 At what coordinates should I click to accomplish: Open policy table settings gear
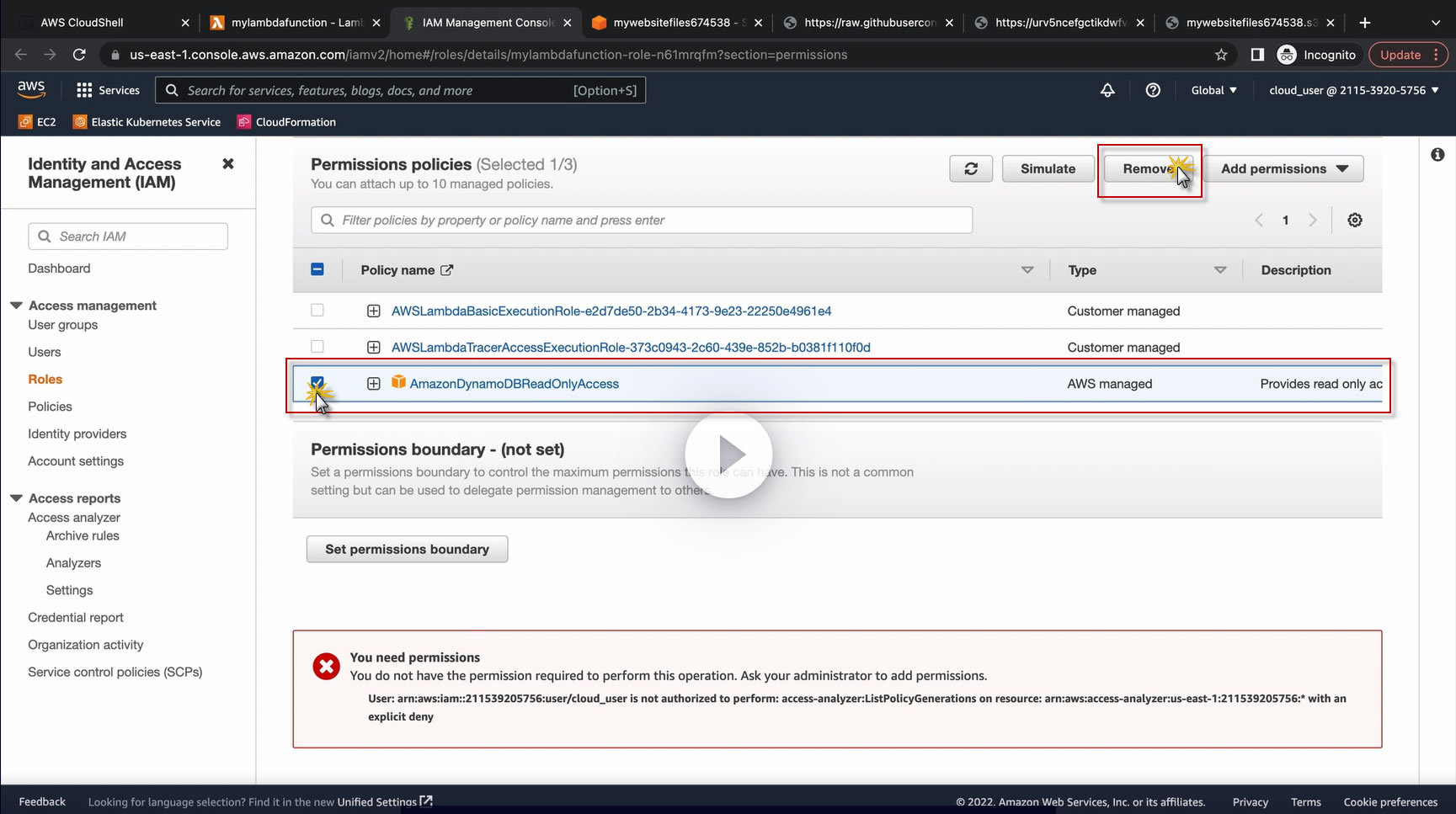[1355, 220]
